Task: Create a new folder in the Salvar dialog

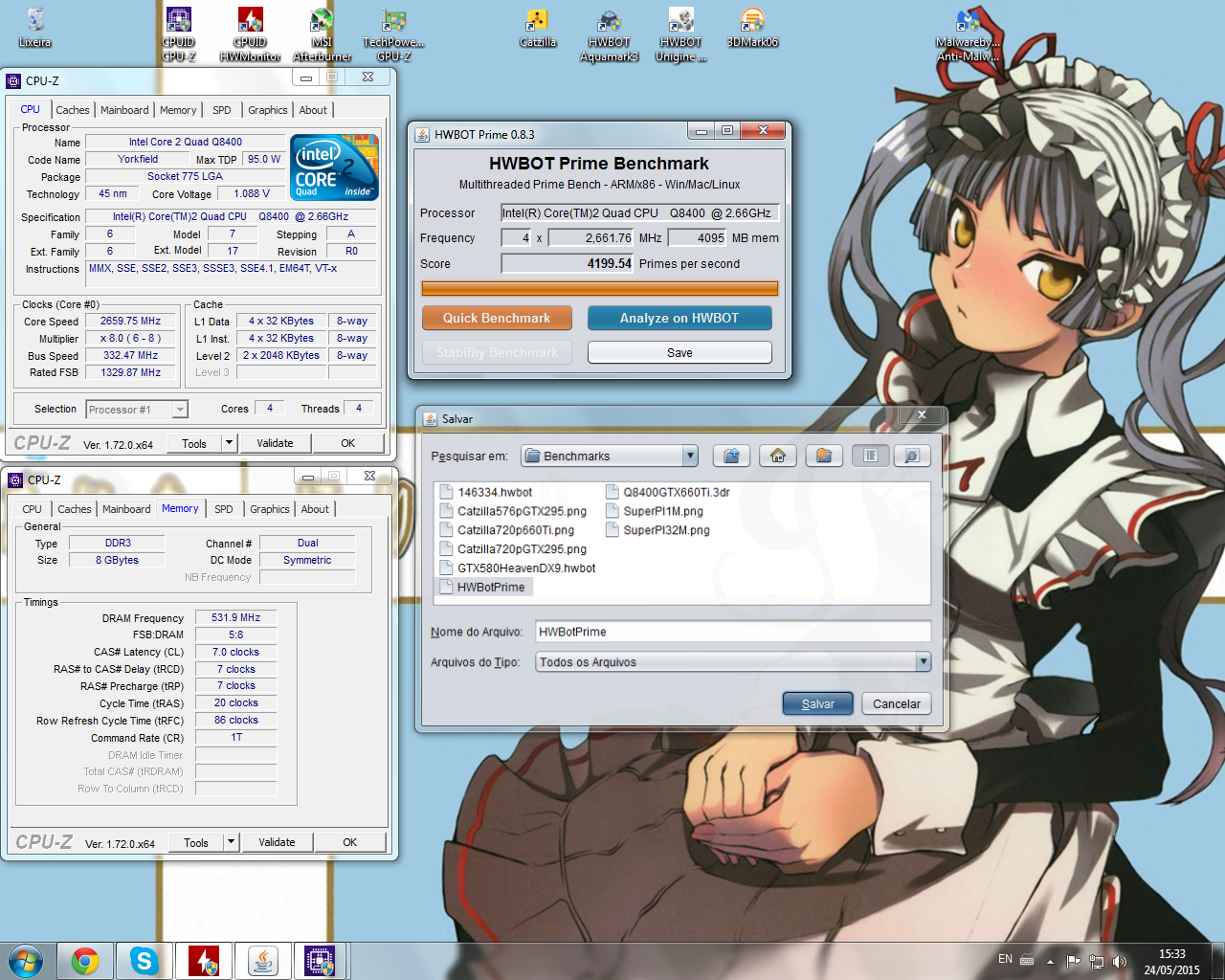Action: coord(824,456)
